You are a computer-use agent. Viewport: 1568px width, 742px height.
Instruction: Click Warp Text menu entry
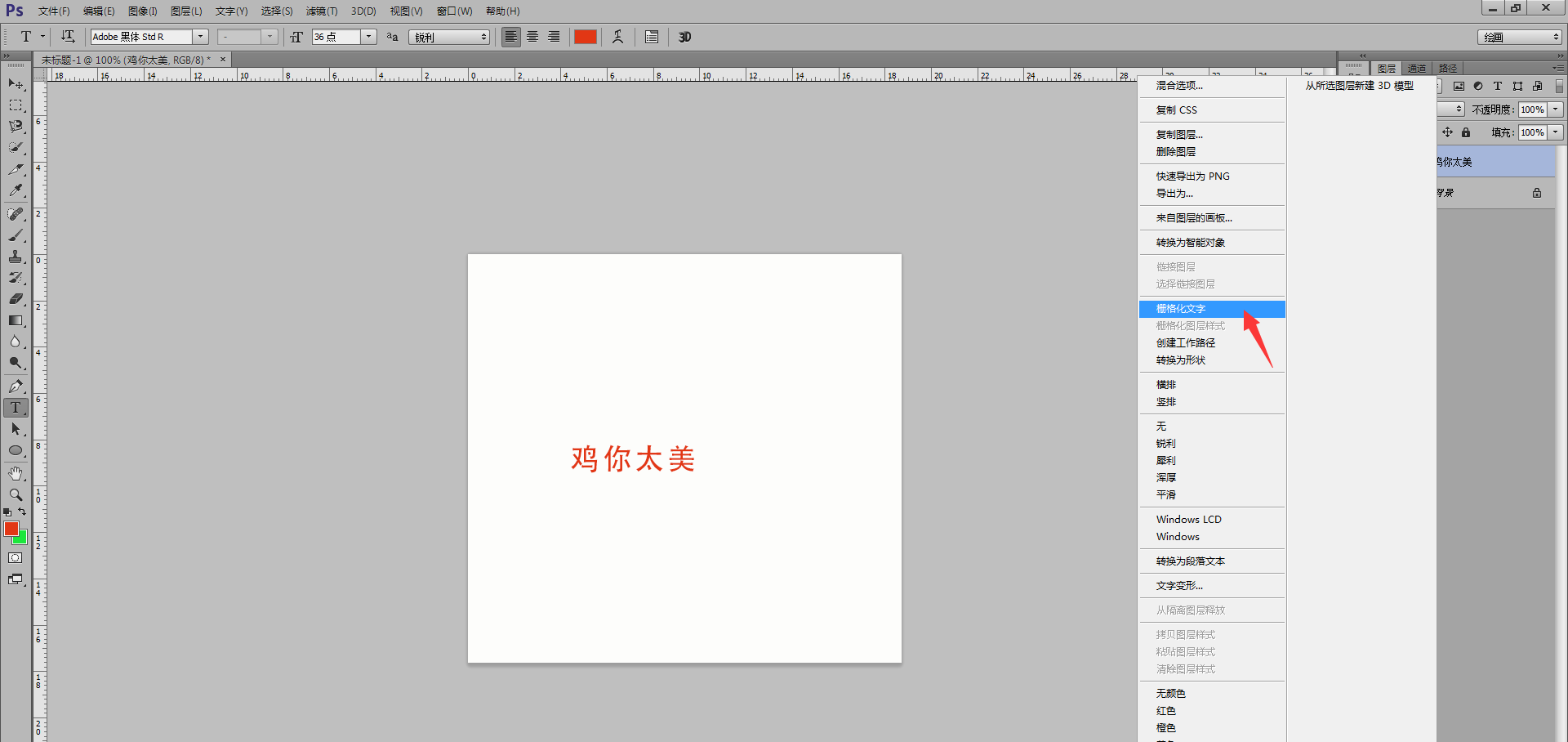[x=1212, y=586]
